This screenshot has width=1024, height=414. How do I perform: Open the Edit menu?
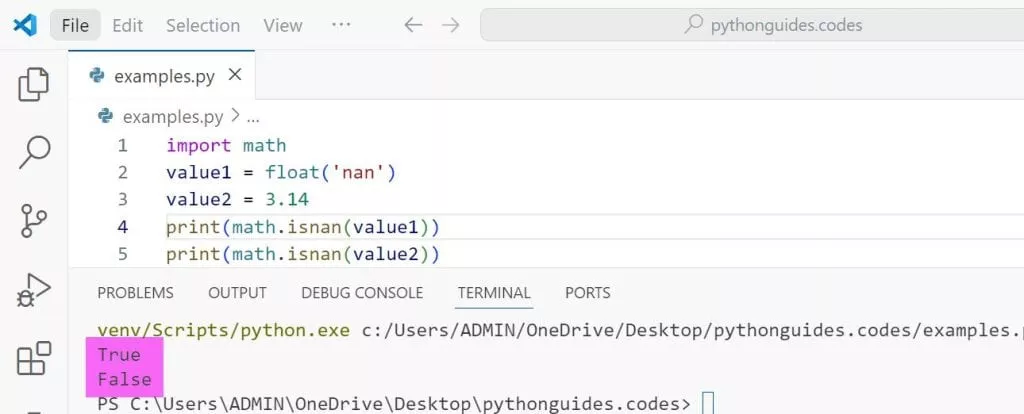[x=127, y=25]
